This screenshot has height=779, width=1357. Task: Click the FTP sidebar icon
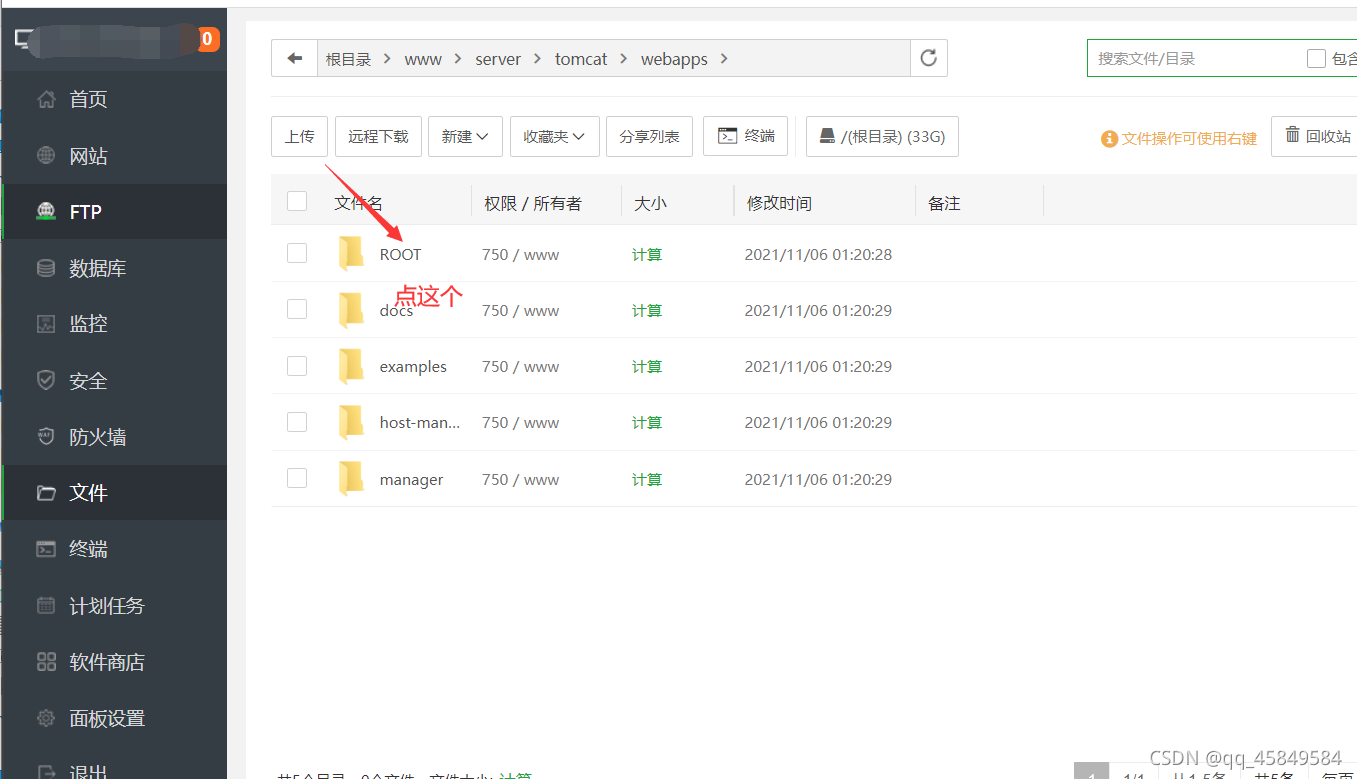point(46,212)
